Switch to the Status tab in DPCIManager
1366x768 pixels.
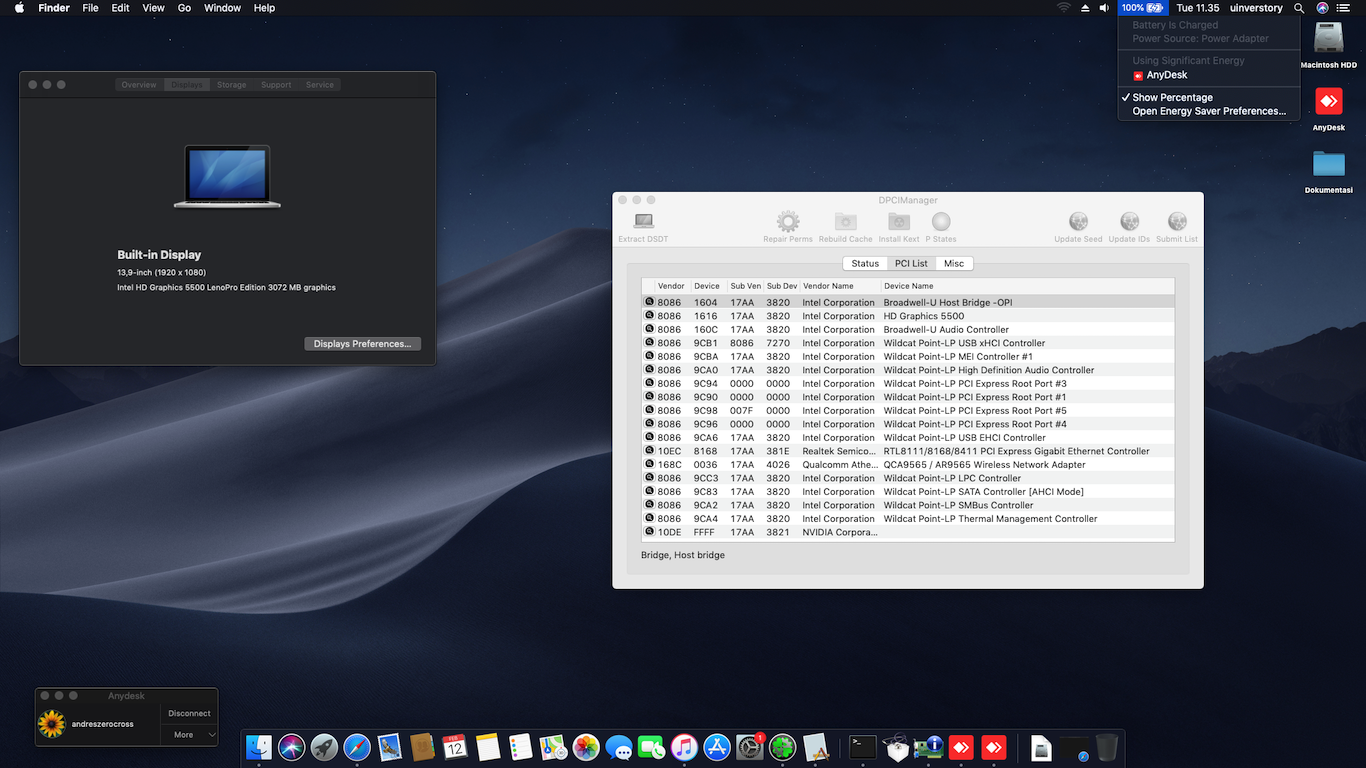pos(865,264)
